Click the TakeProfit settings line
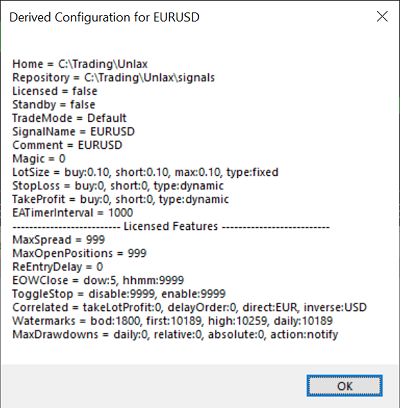Viewport: 400px width, 408px height. click(121, 199)
